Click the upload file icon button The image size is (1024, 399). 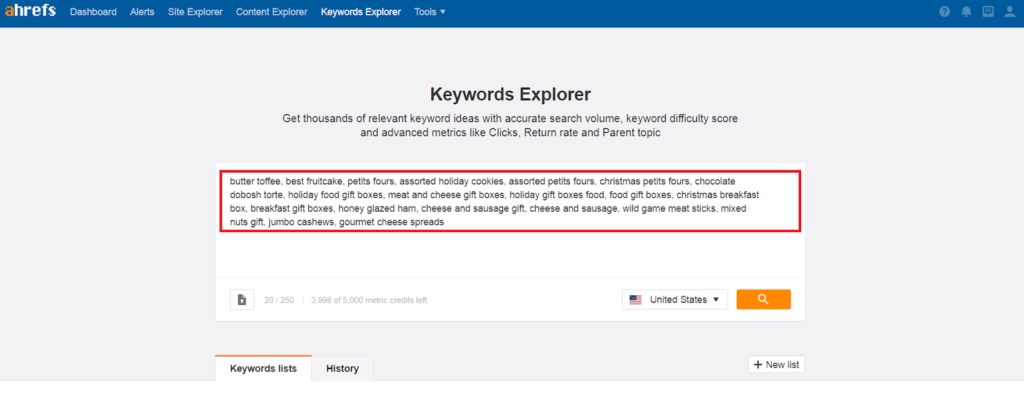[242, 300]
